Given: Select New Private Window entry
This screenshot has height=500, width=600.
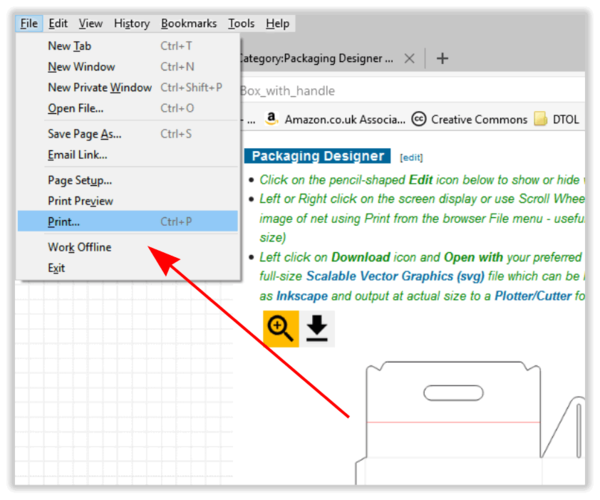Looking at the screenshot, I should click(x=128, y=88).
